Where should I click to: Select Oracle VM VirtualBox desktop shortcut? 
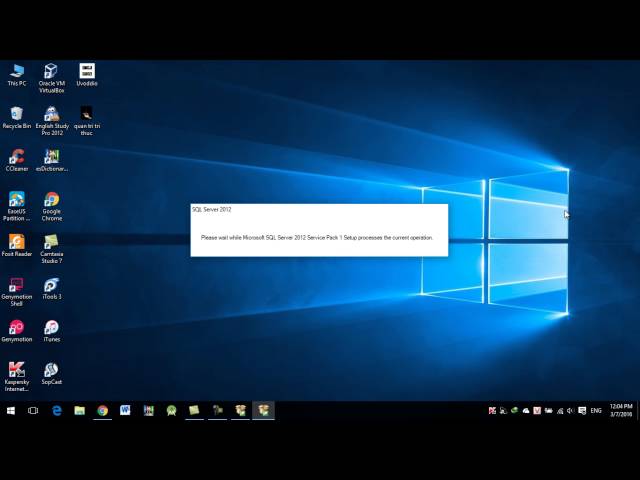point(51,78)
